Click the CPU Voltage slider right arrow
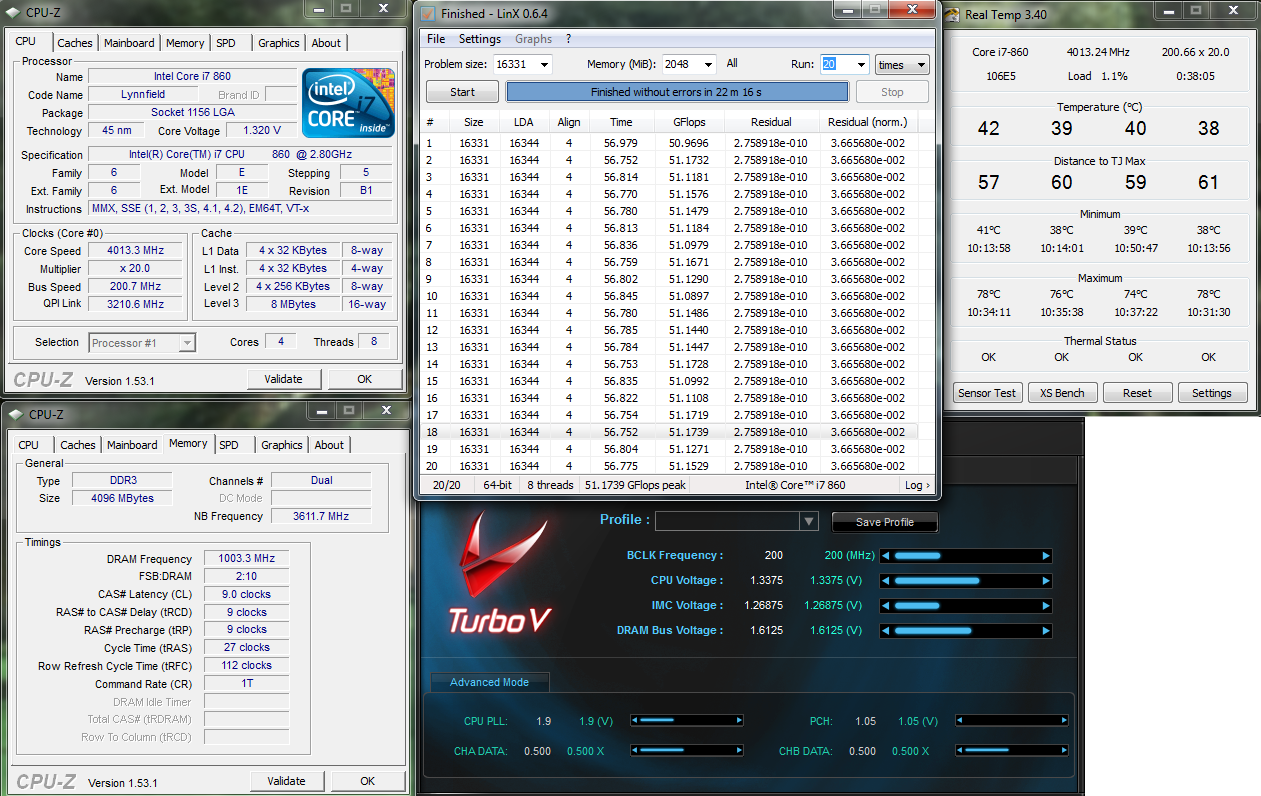1261x796 pixels. [1046, 581]
